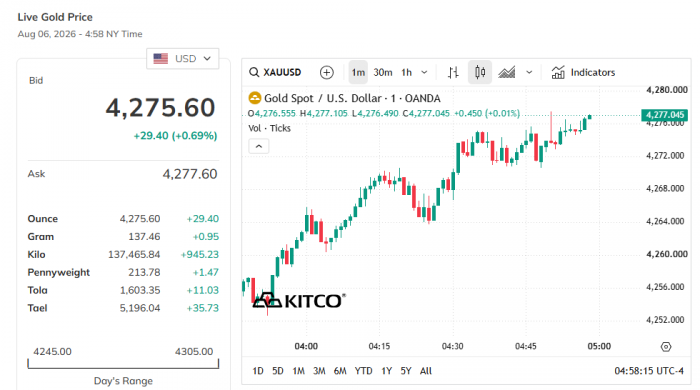700x390 pixels.
Task: Collapse the indicator legend chevron
Action: 258,146
